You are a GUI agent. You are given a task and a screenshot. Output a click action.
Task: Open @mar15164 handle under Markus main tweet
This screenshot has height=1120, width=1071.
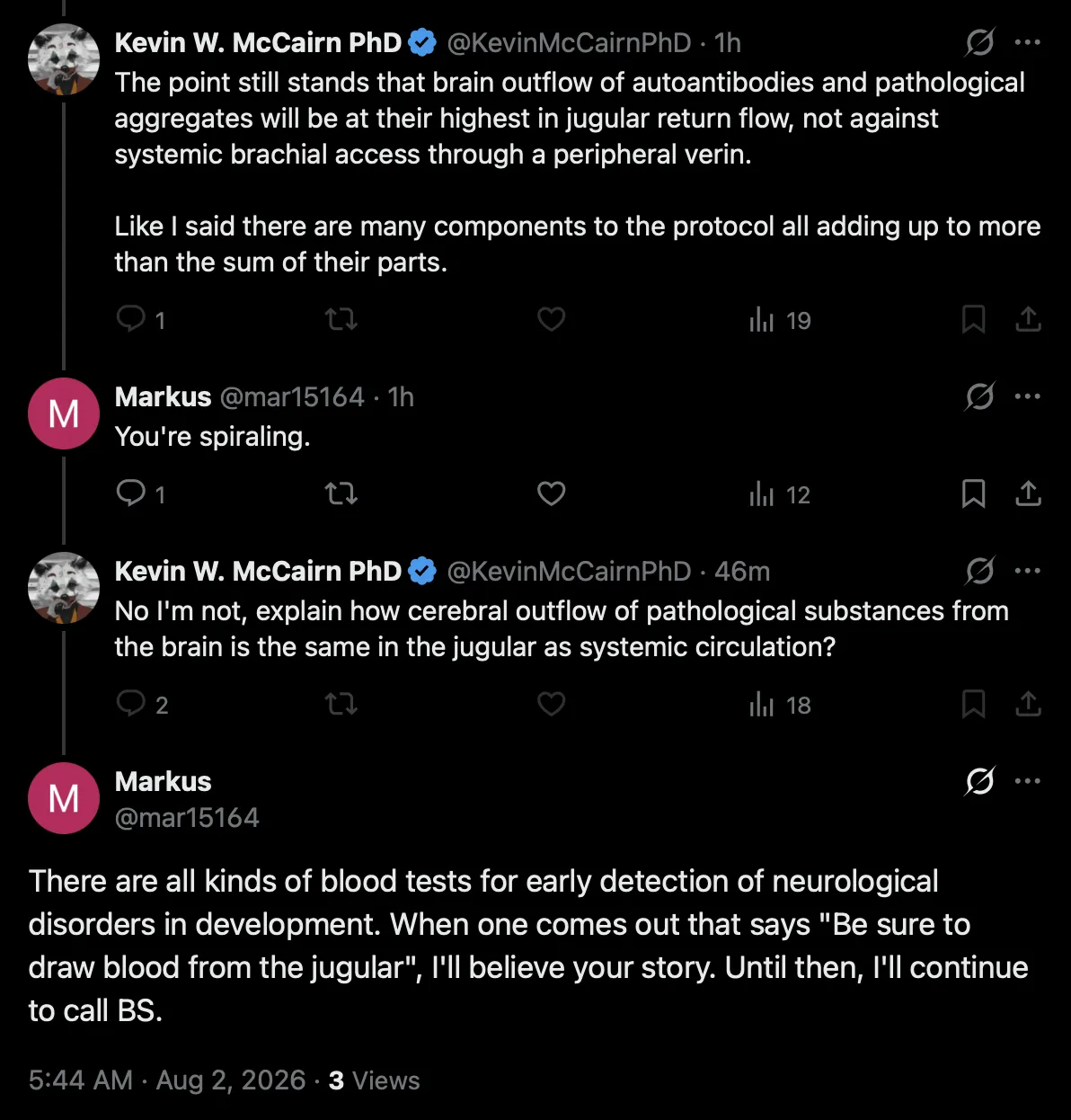coord(187,817)
